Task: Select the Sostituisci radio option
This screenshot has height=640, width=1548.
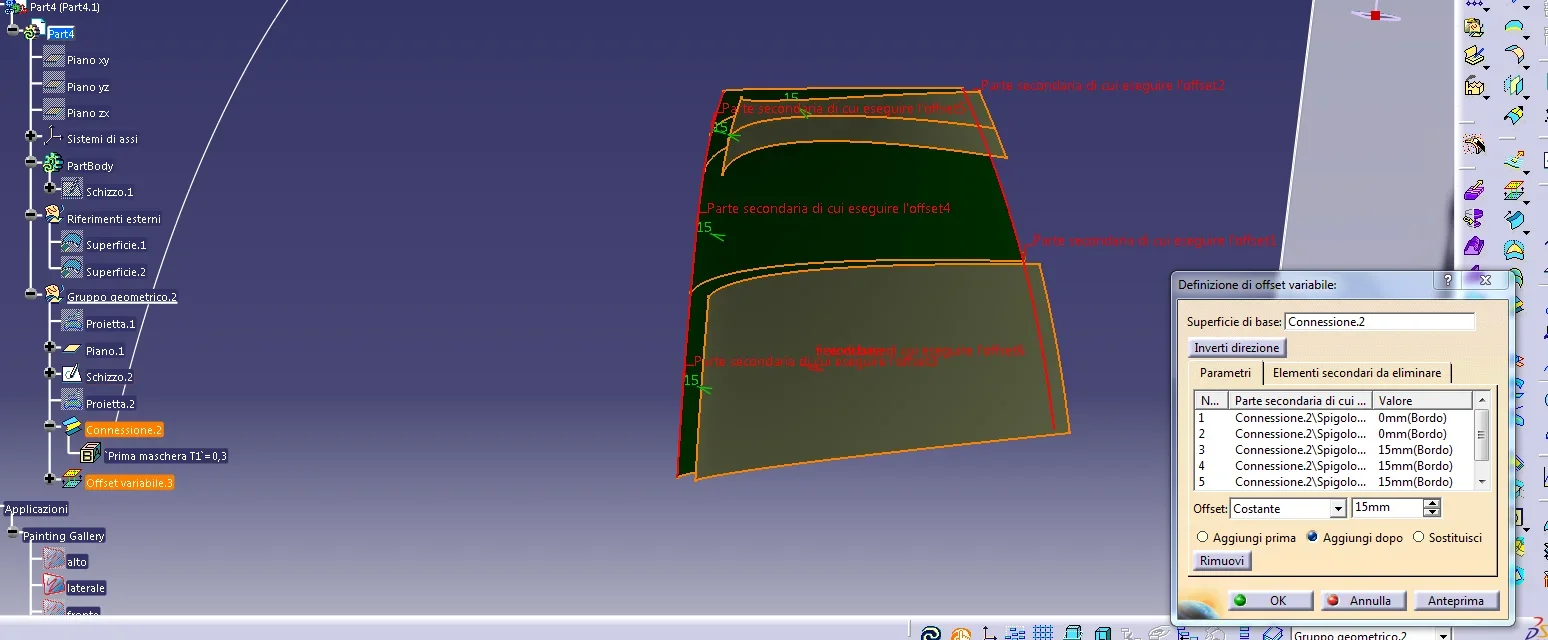Action: coord(1418,537)
